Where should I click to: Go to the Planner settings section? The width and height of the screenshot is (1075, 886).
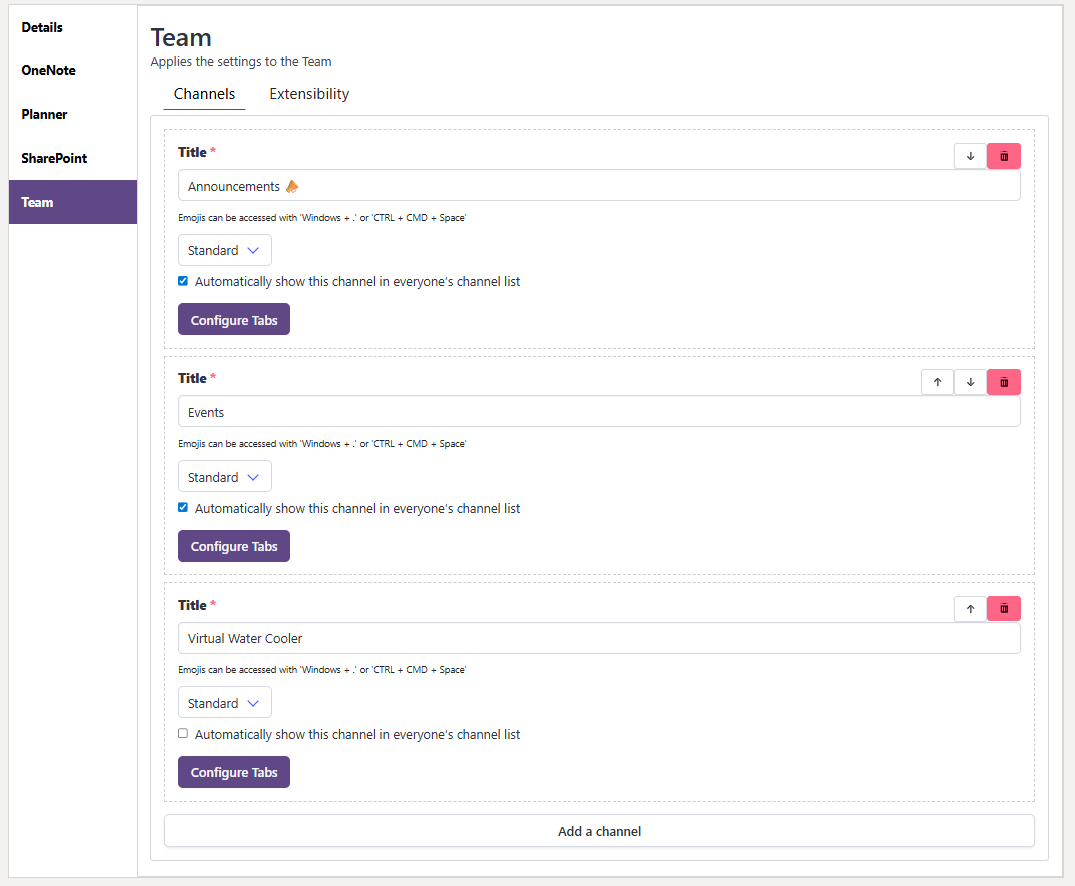coord(44,114)
